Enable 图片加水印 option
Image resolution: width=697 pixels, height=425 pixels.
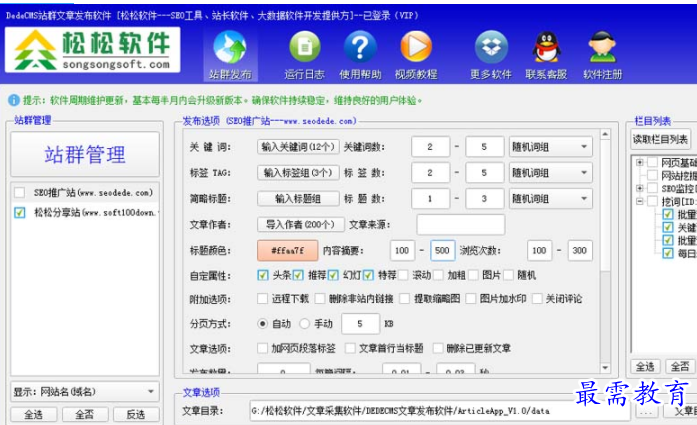(471, 299)
